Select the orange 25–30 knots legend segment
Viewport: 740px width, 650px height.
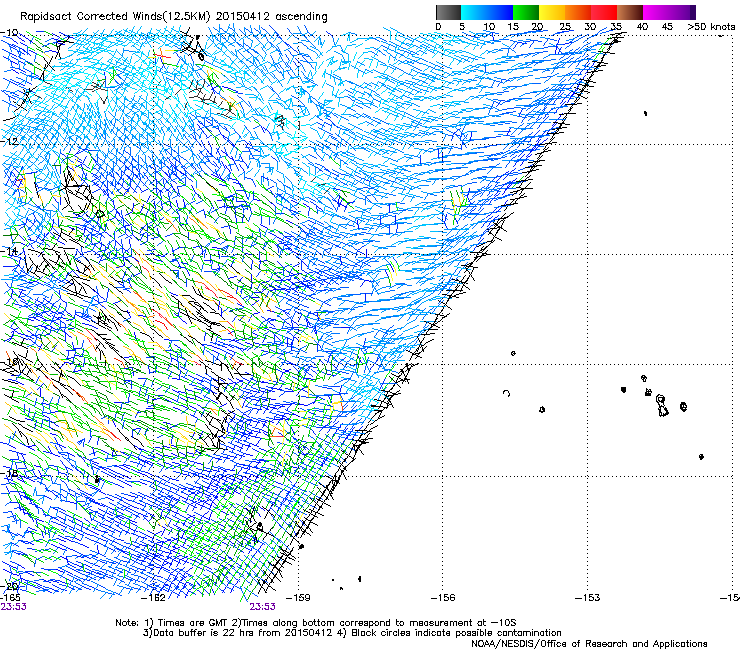point(578,12)
